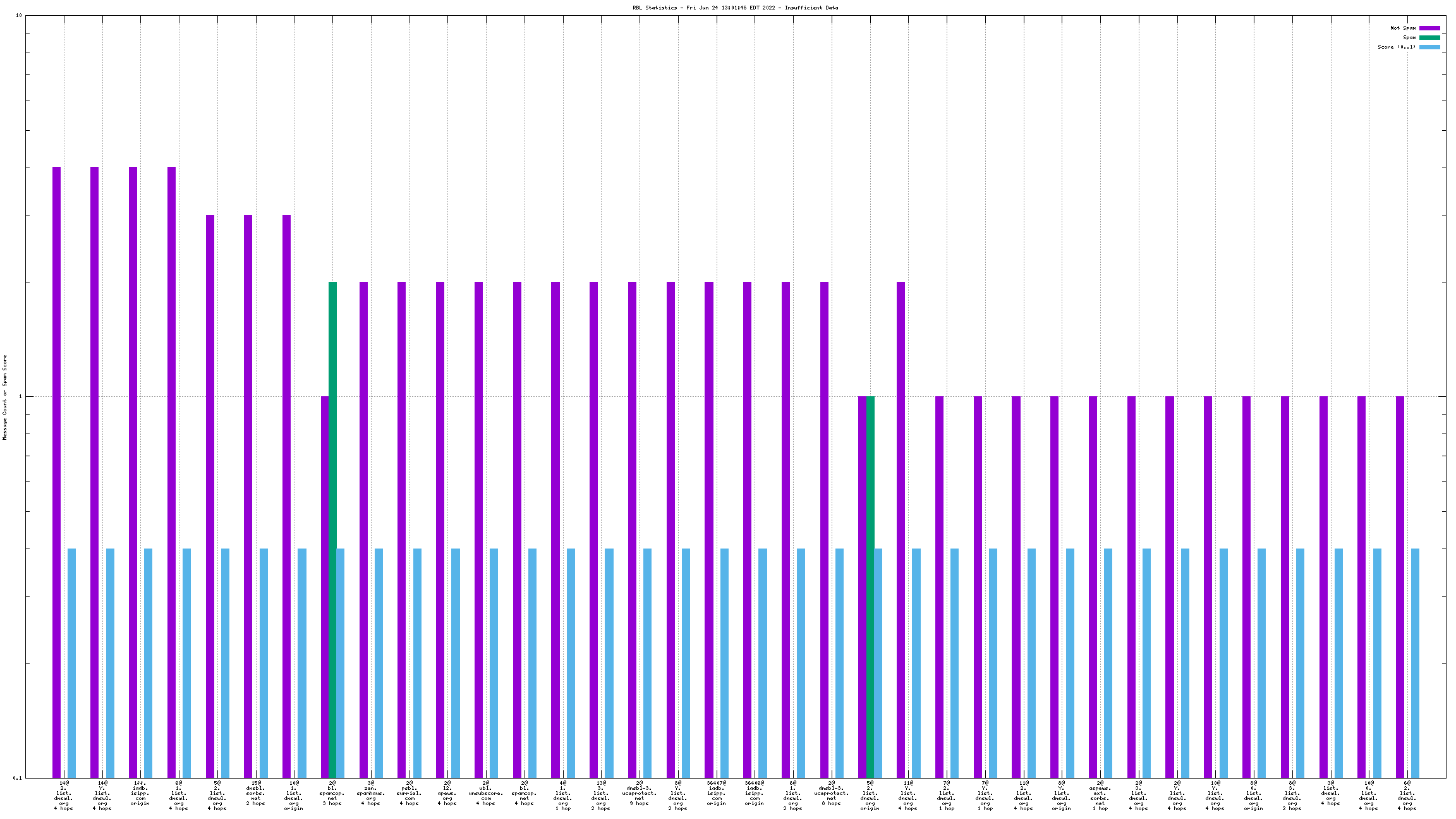Click the psbl.surriel.com x-axis label
Viewport: 1456px width, 819px height.
point(409,794)
